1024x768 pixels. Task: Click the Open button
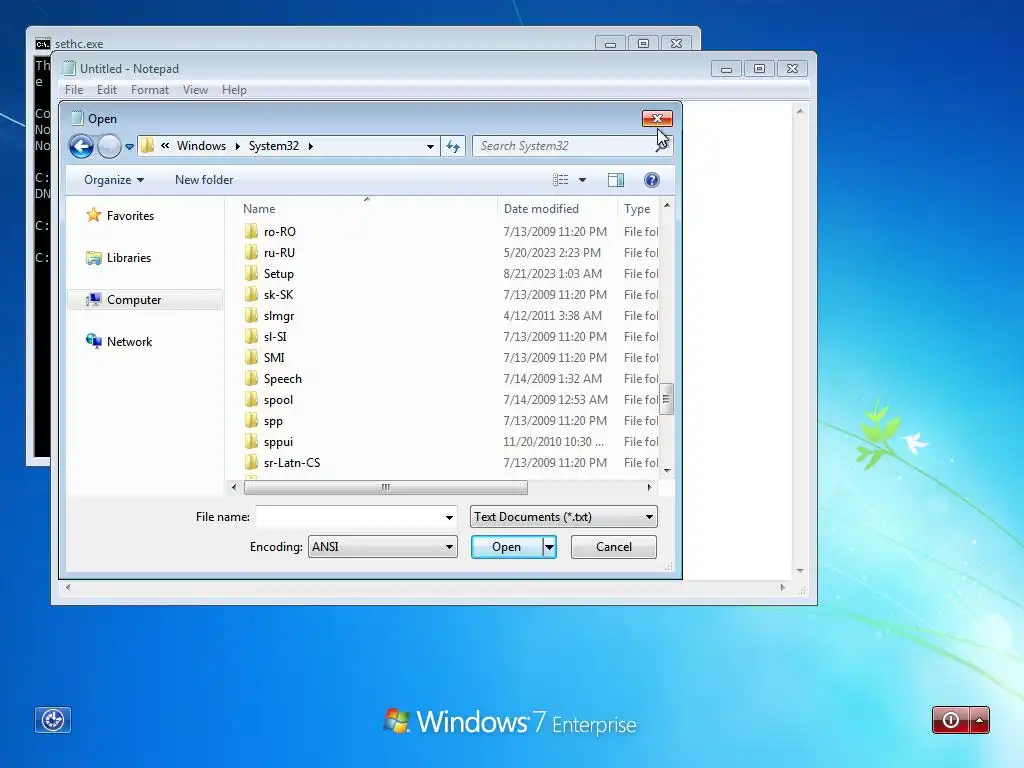coord(507,547)
